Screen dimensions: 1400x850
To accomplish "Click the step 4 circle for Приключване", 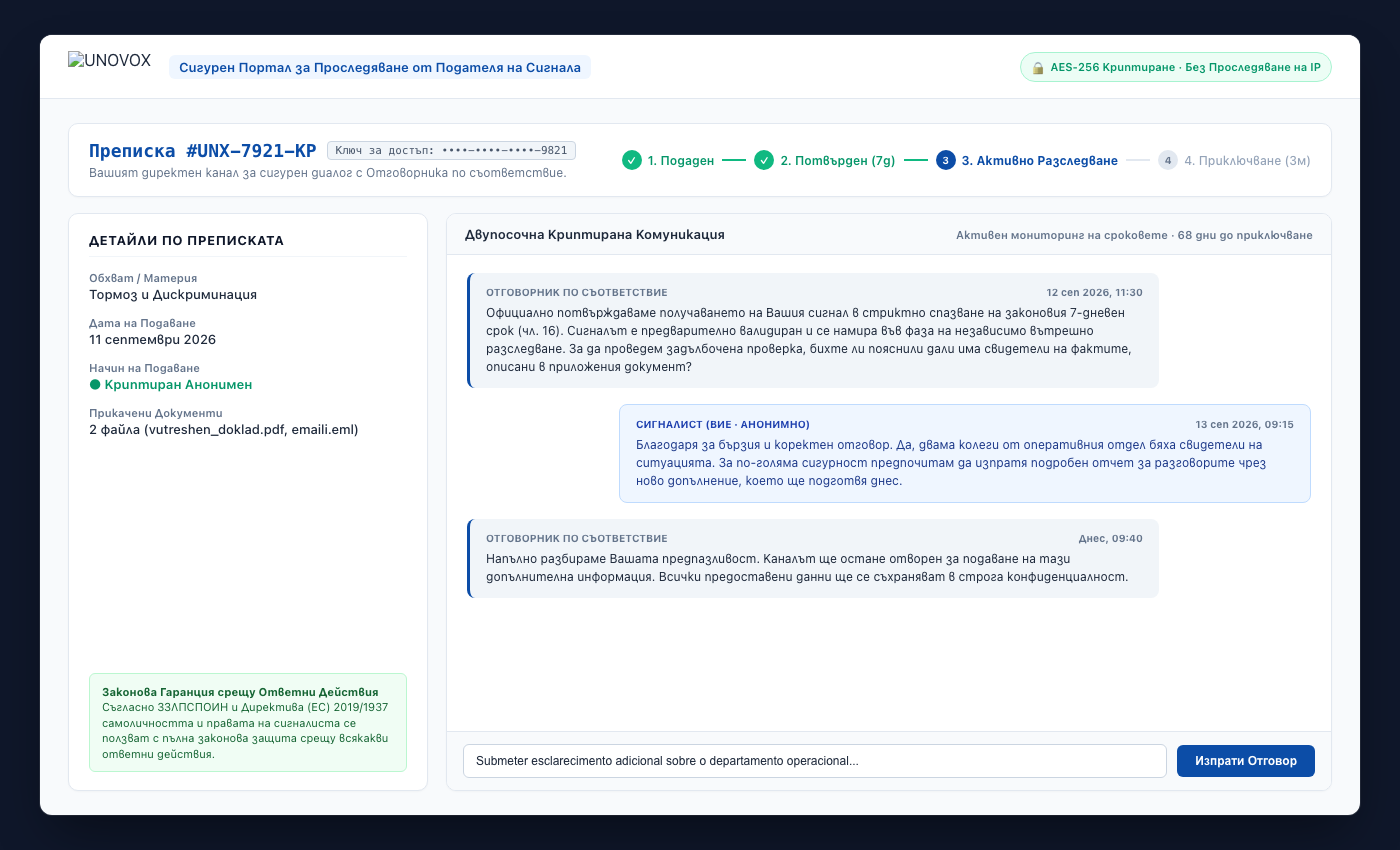I will click(1168, 160).
